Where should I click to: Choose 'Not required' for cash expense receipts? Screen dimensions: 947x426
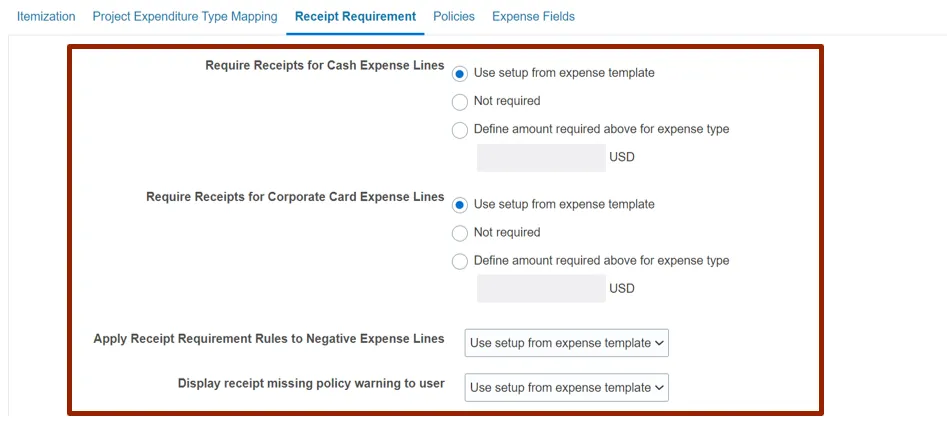pos(460,101)
